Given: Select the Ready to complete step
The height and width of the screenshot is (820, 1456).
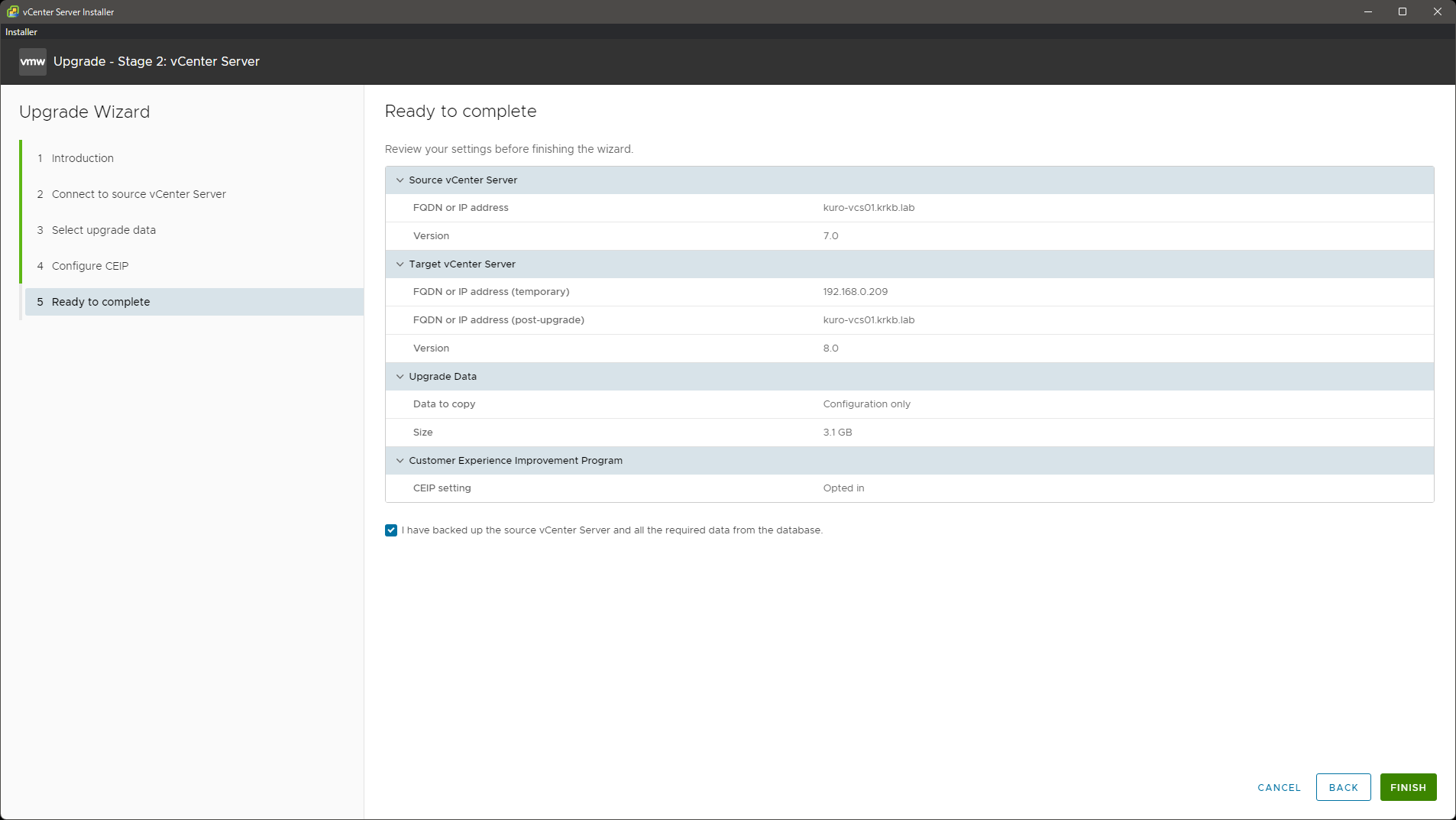Looking at the screenshot, I should coord(100,302).
